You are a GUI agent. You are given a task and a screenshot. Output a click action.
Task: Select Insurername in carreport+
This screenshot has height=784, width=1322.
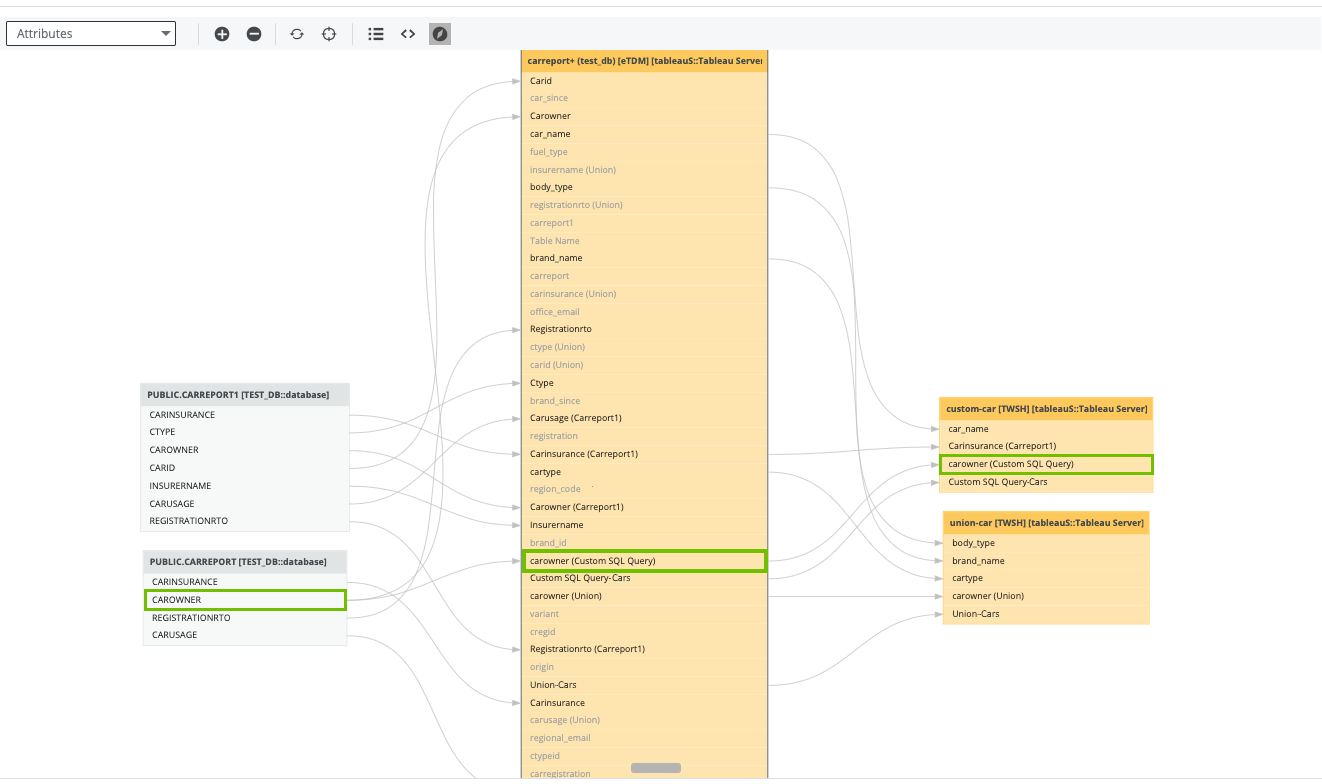click(644, 525)
